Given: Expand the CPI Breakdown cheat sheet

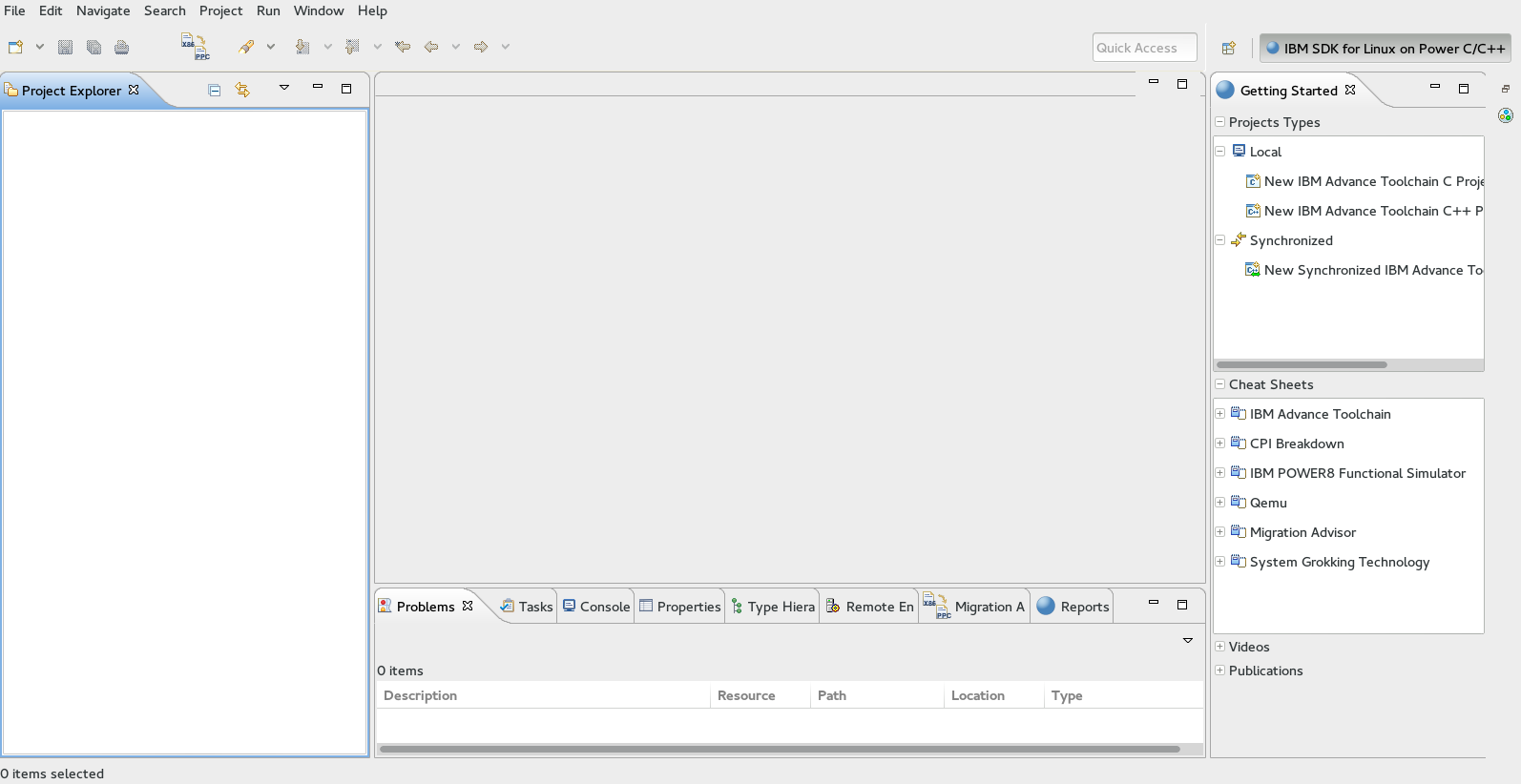Looking at the screenshot, I should (x=1219, y=444).
